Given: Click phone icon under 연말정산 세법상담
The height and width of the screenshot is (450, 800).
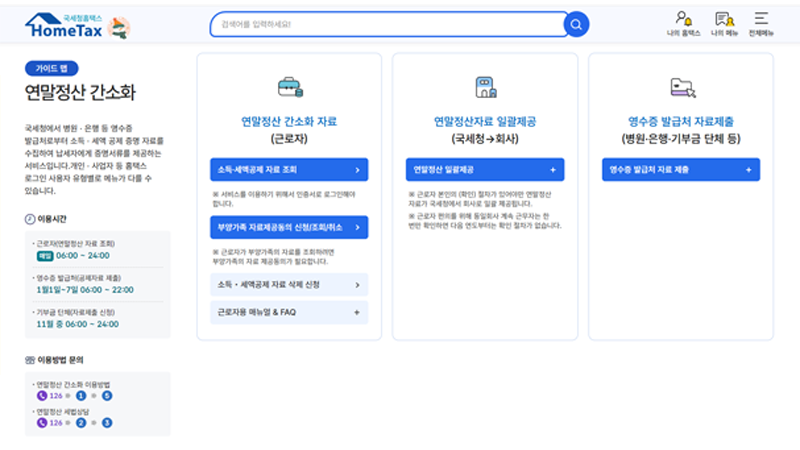Looking at the screenshot, I should point(42,422).
